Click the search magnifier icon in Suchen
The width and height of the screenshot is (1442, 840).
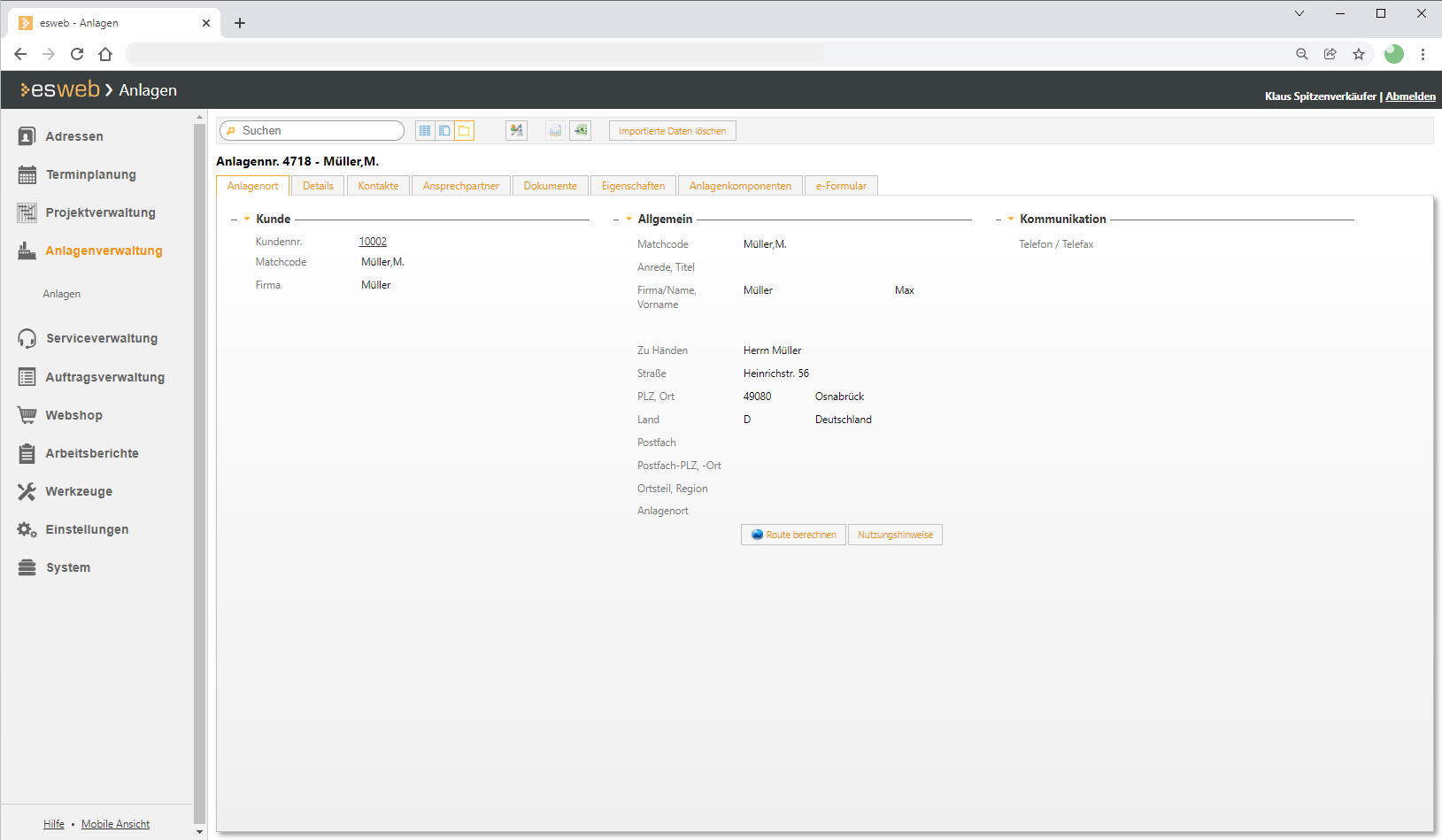(231, 131)
